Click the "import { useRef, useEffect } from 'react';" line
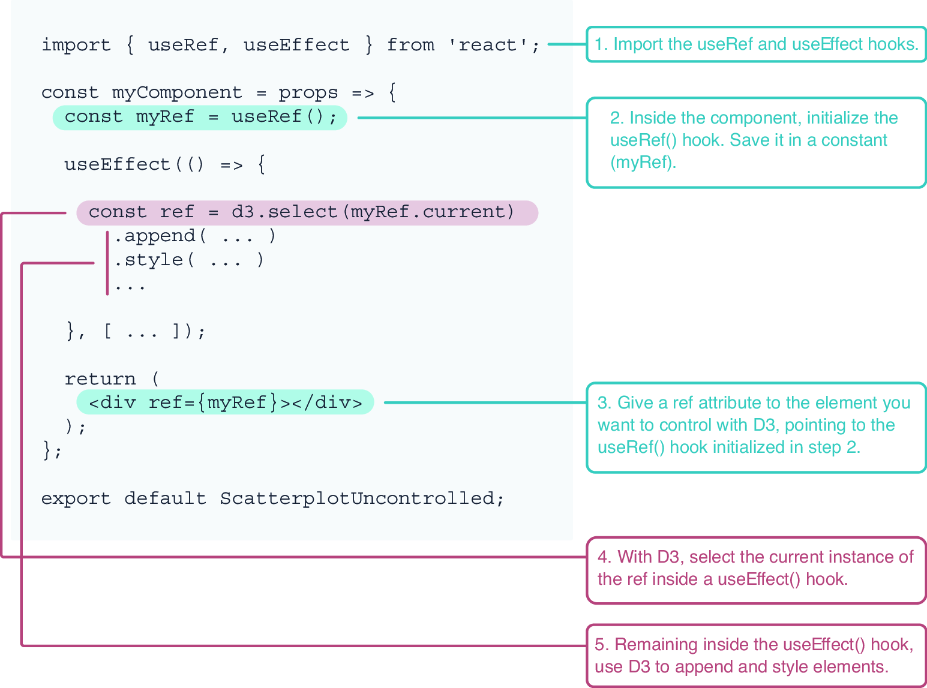Image resolution: width=927 pixels, height=688 pixels. [x=290, y=45]
